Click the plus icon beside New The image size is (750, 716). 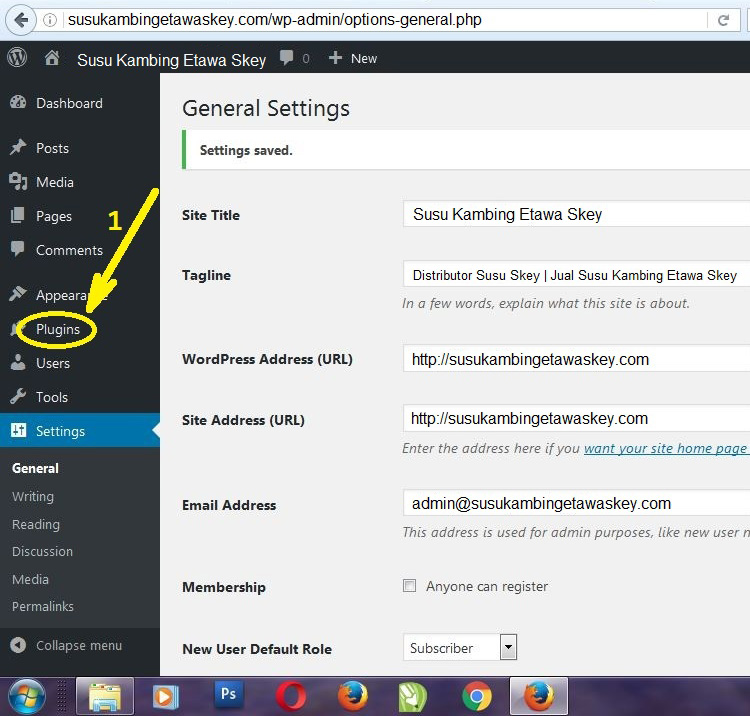(335, 58)
